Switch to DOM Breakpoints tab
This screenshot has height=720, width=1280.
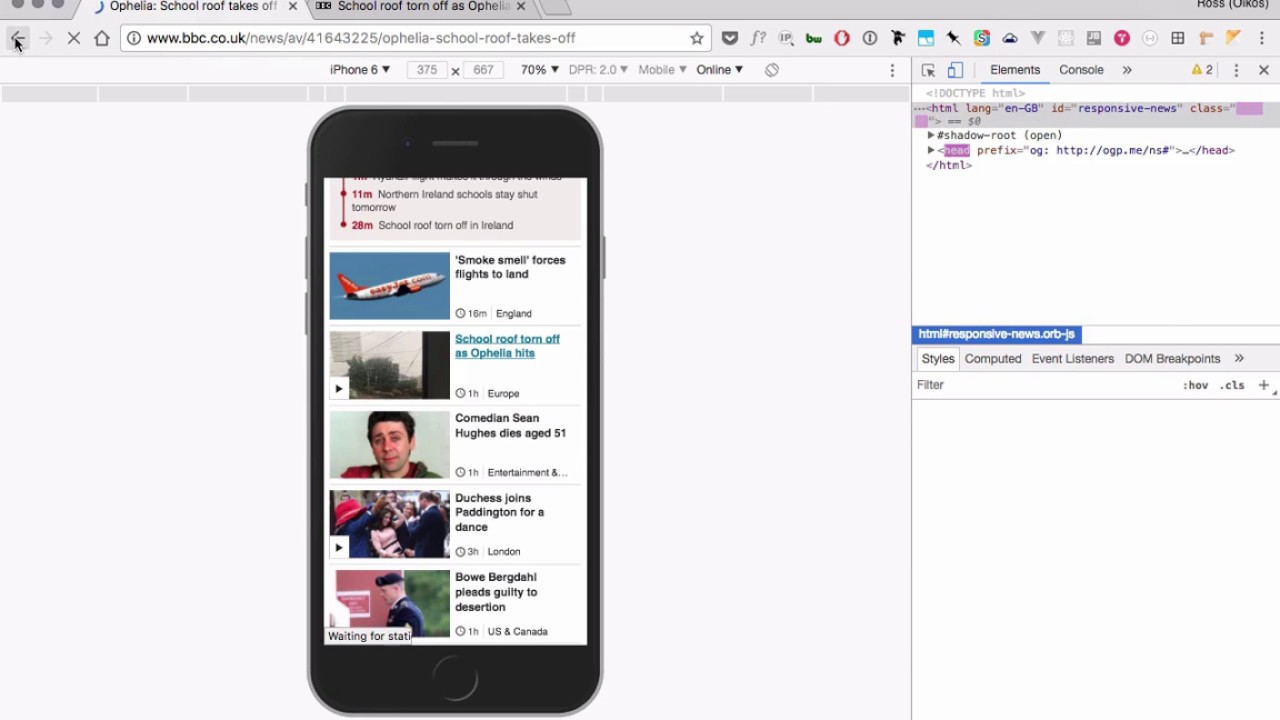click(1172, 359)
